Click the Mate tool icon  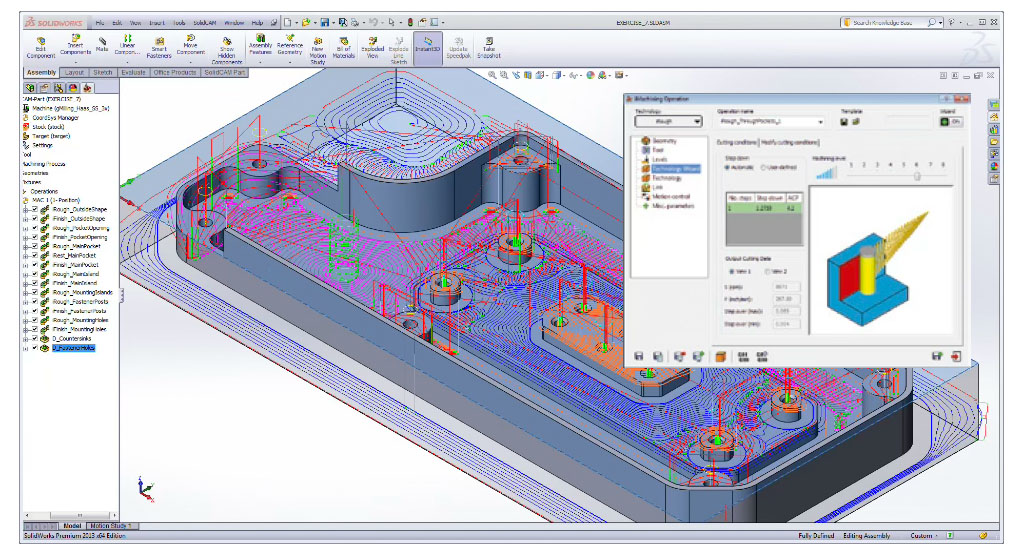[x=102, y=44]
